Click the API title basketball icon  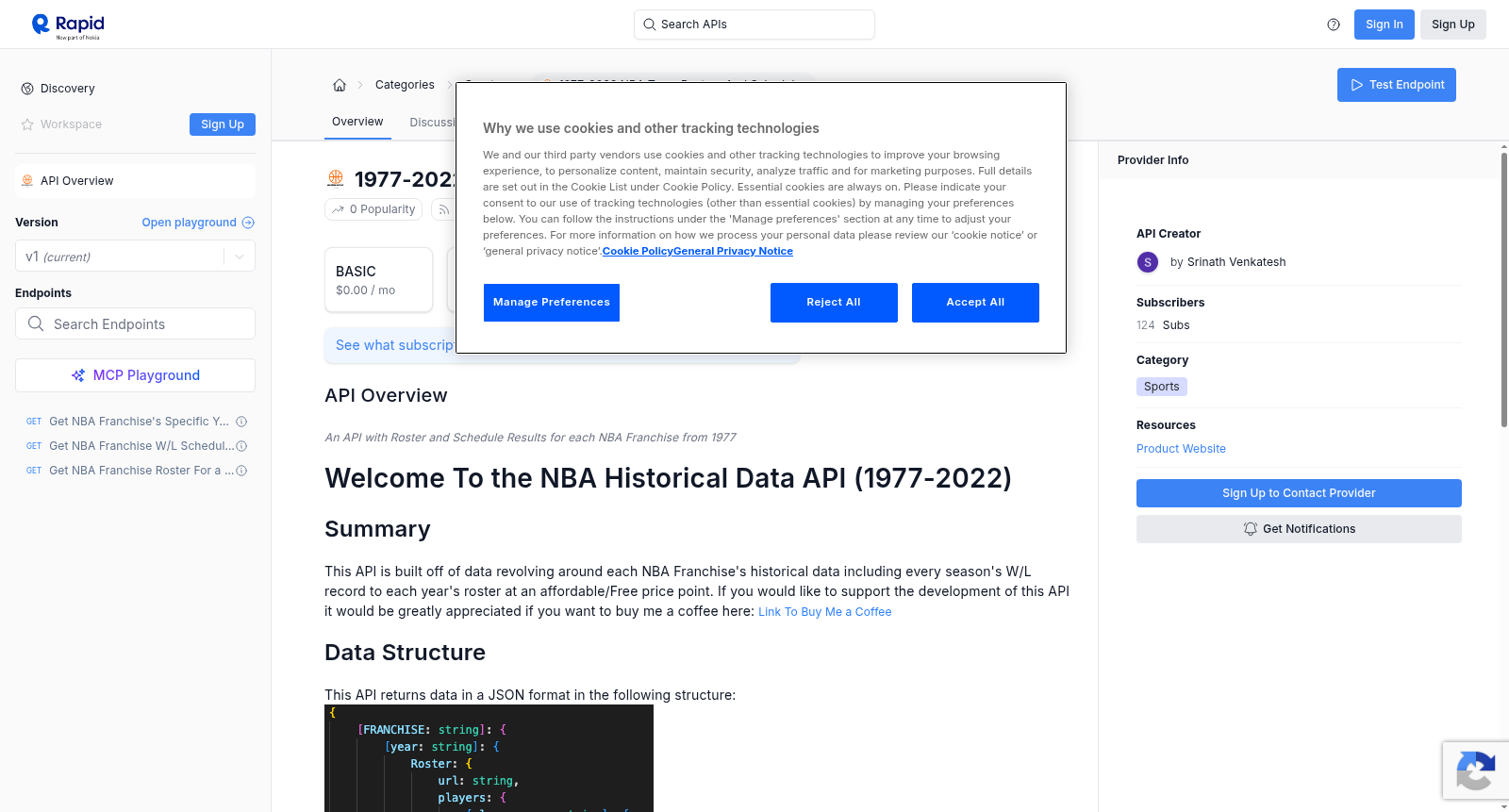tap(336, 178)
